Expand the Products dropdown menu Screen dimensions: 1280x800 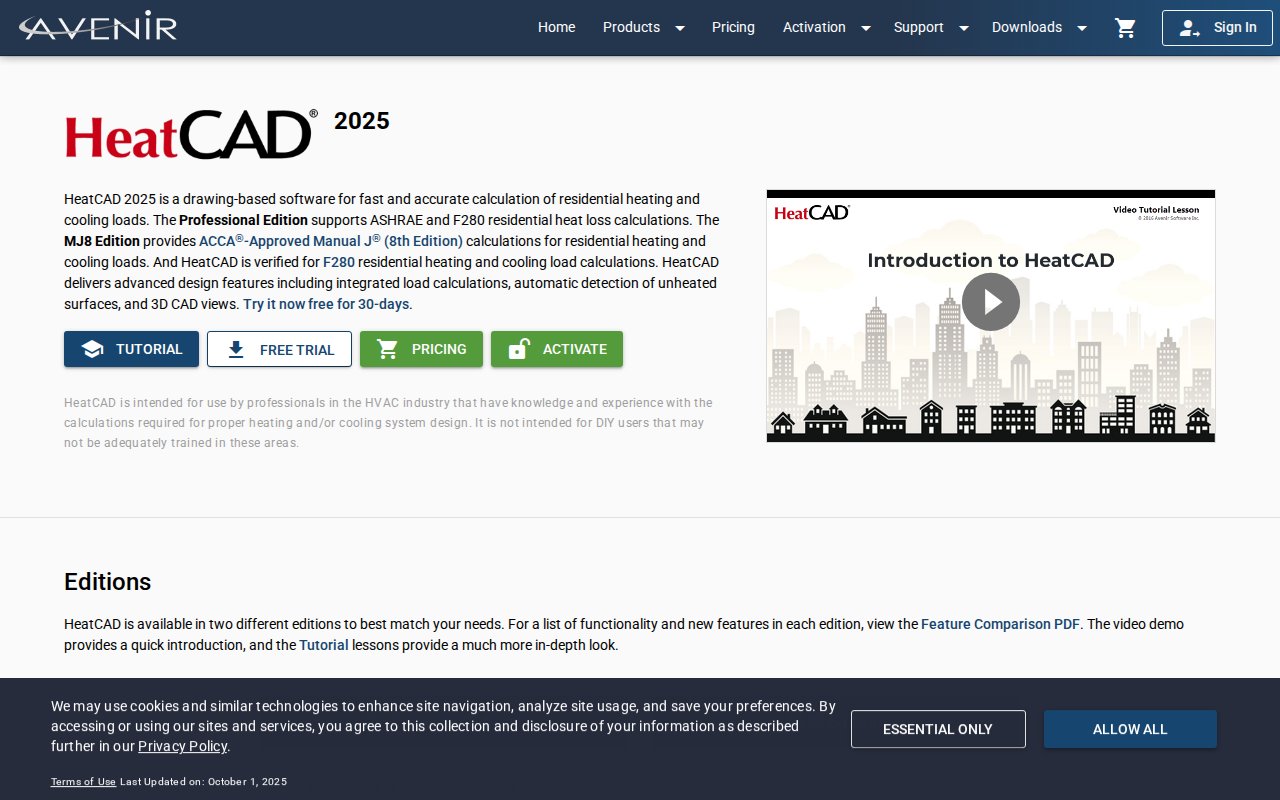tap(643, 28)
